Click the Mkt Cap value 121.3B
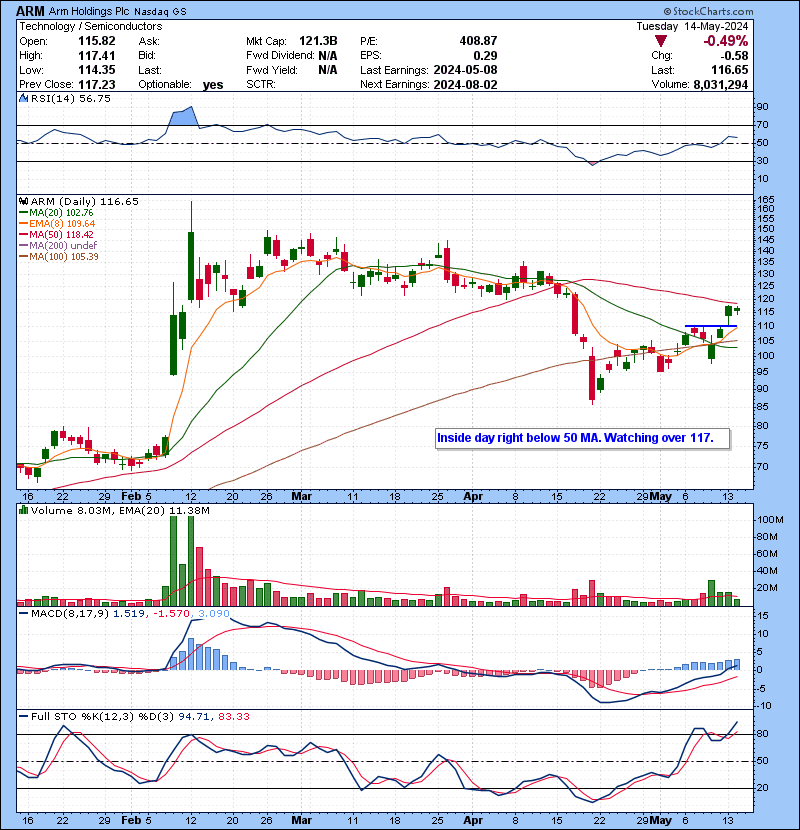The width and height of the screenshot is (800, 830). pos(318,41)
